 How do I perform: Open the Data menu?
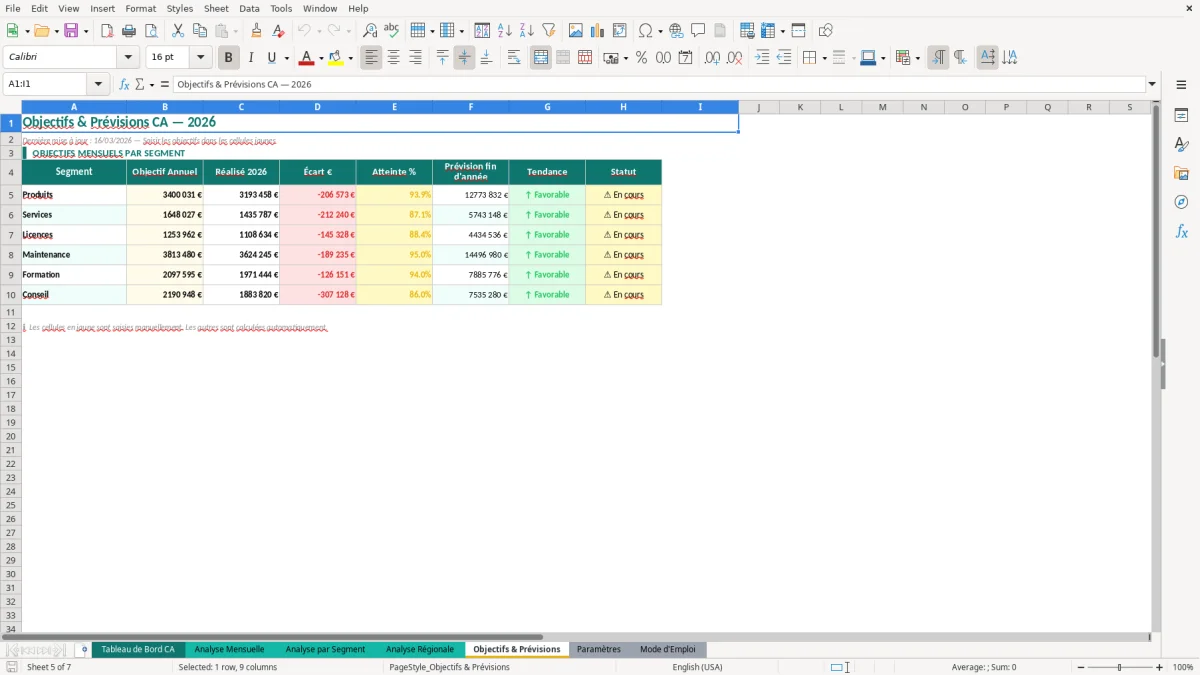[249, 8]
